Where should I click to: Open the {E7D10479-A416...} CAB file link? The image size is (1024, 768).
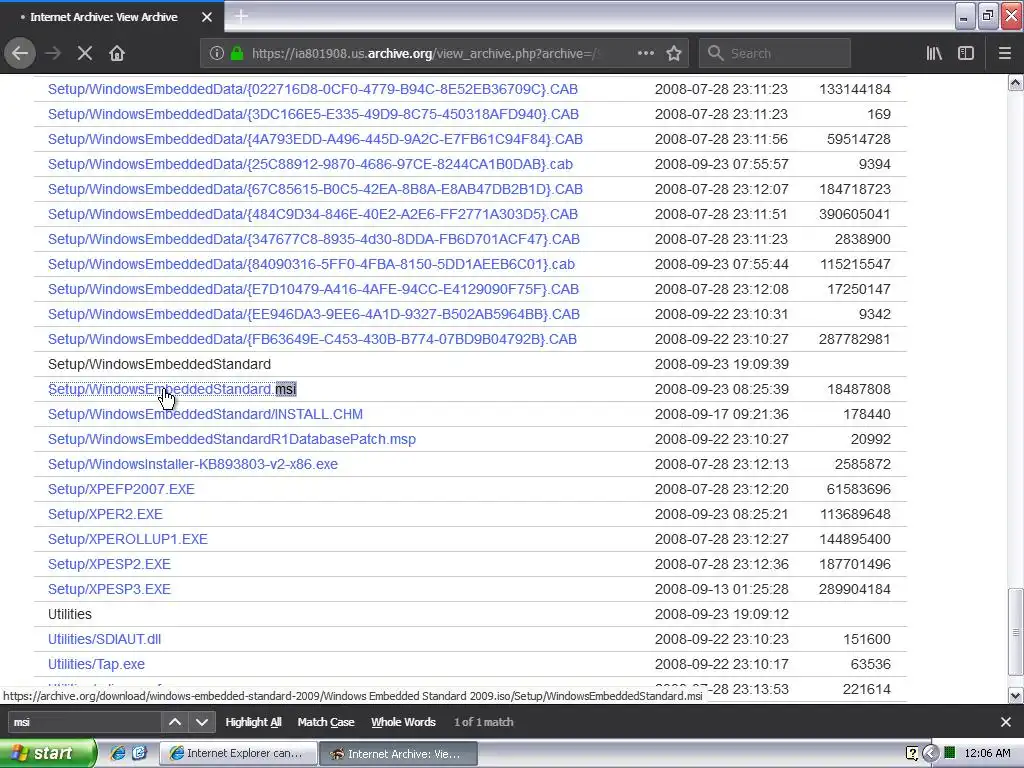point(313,289)
